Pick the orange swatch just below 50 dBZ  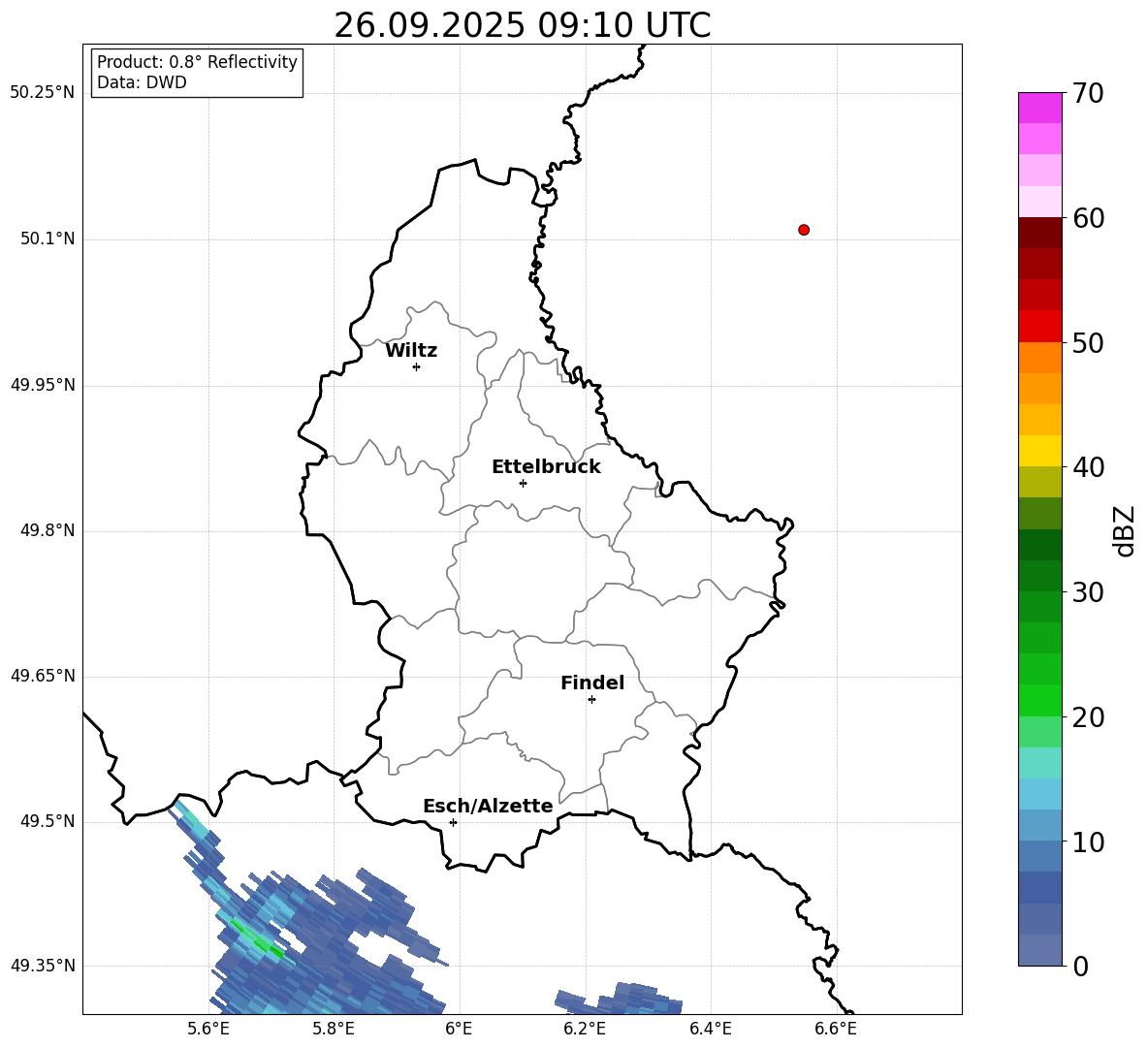click(1039, 358)
